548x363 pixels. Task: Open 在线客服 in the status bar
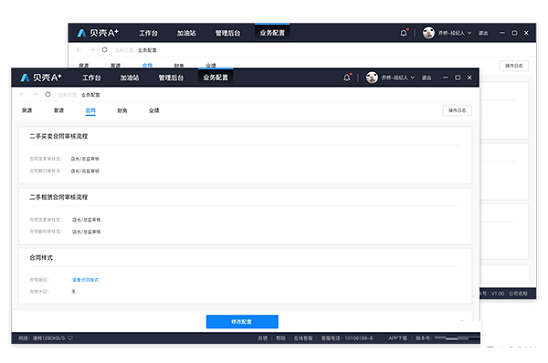pyautogui.click(x=303, y=338)
